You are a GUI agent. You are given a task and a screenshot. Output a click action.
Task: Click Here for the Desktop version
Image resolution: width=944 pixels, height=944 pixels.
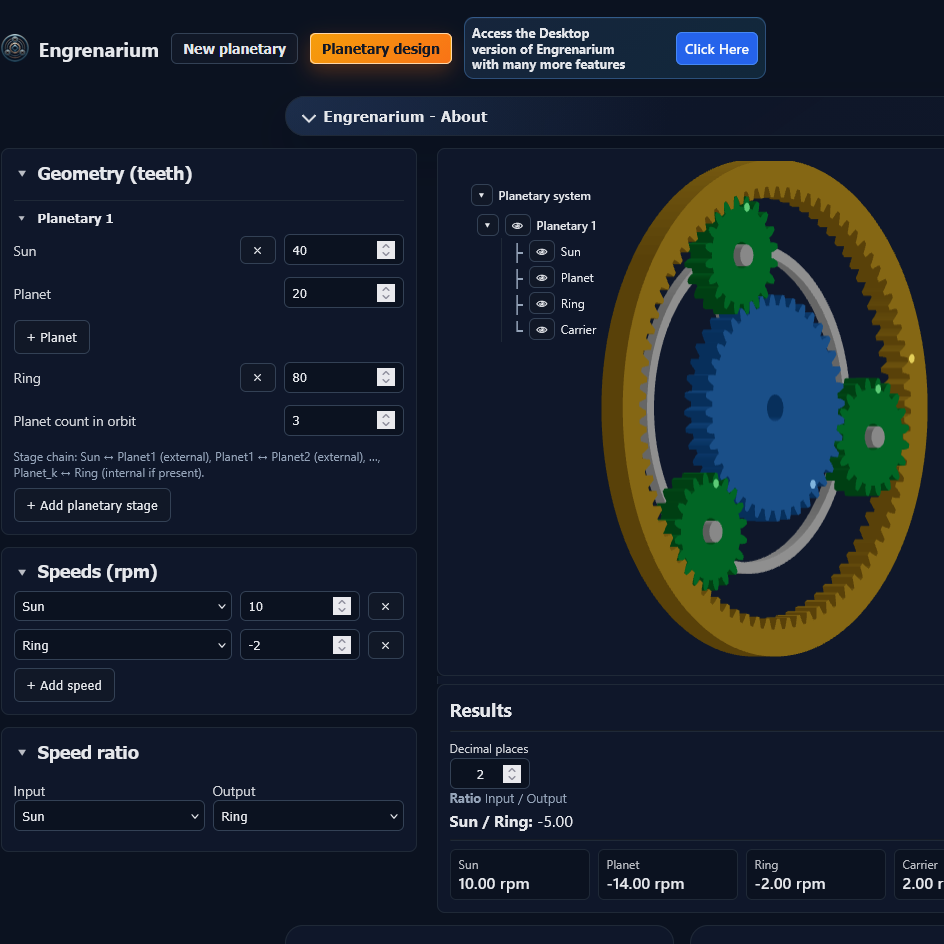[716, 49]
